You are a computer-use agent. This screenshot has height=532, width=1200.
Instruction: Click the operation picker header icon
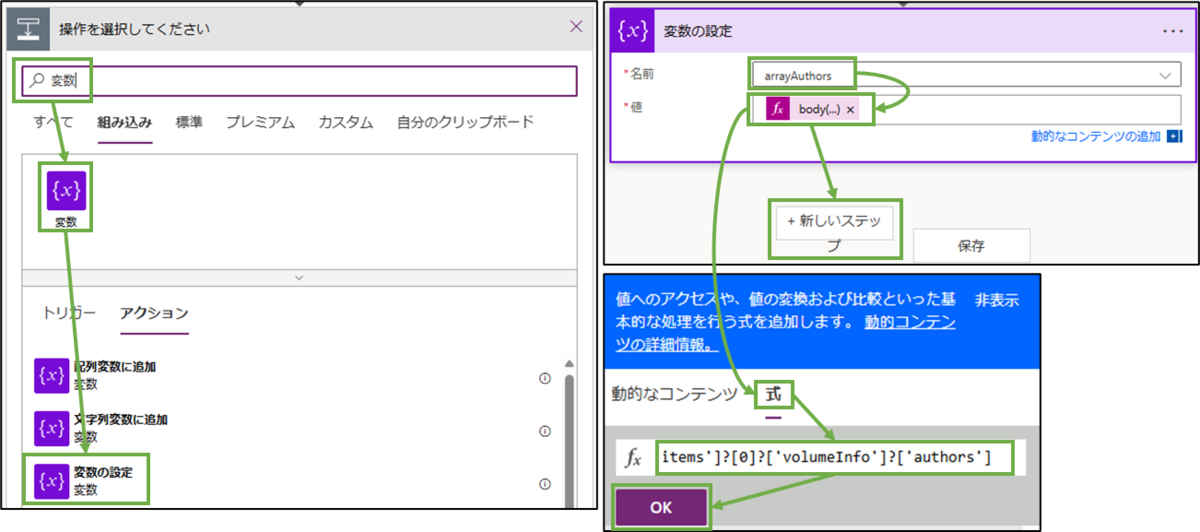pos(26,28)
